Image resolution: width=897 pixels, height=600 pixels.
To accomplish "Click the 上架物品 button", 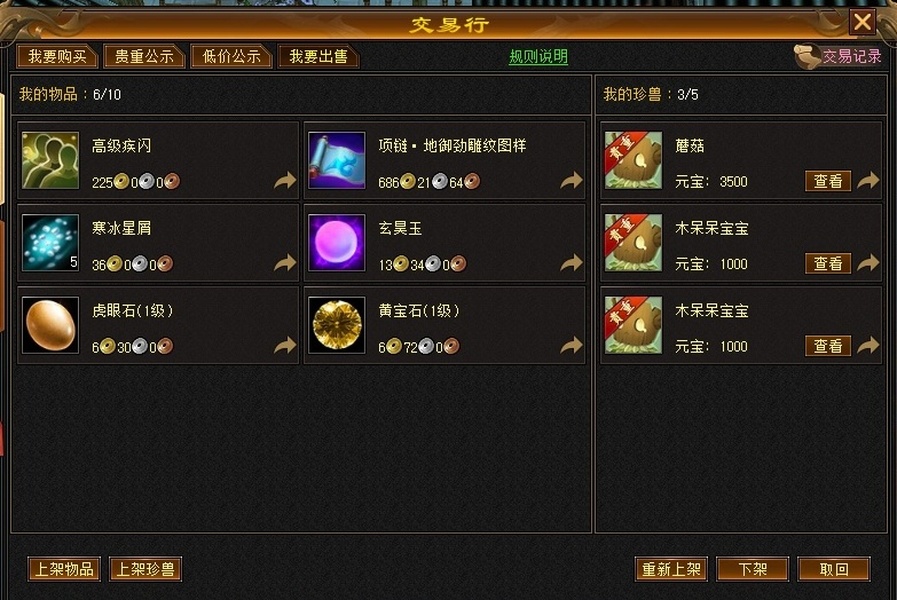I will [x=64, y=569].
